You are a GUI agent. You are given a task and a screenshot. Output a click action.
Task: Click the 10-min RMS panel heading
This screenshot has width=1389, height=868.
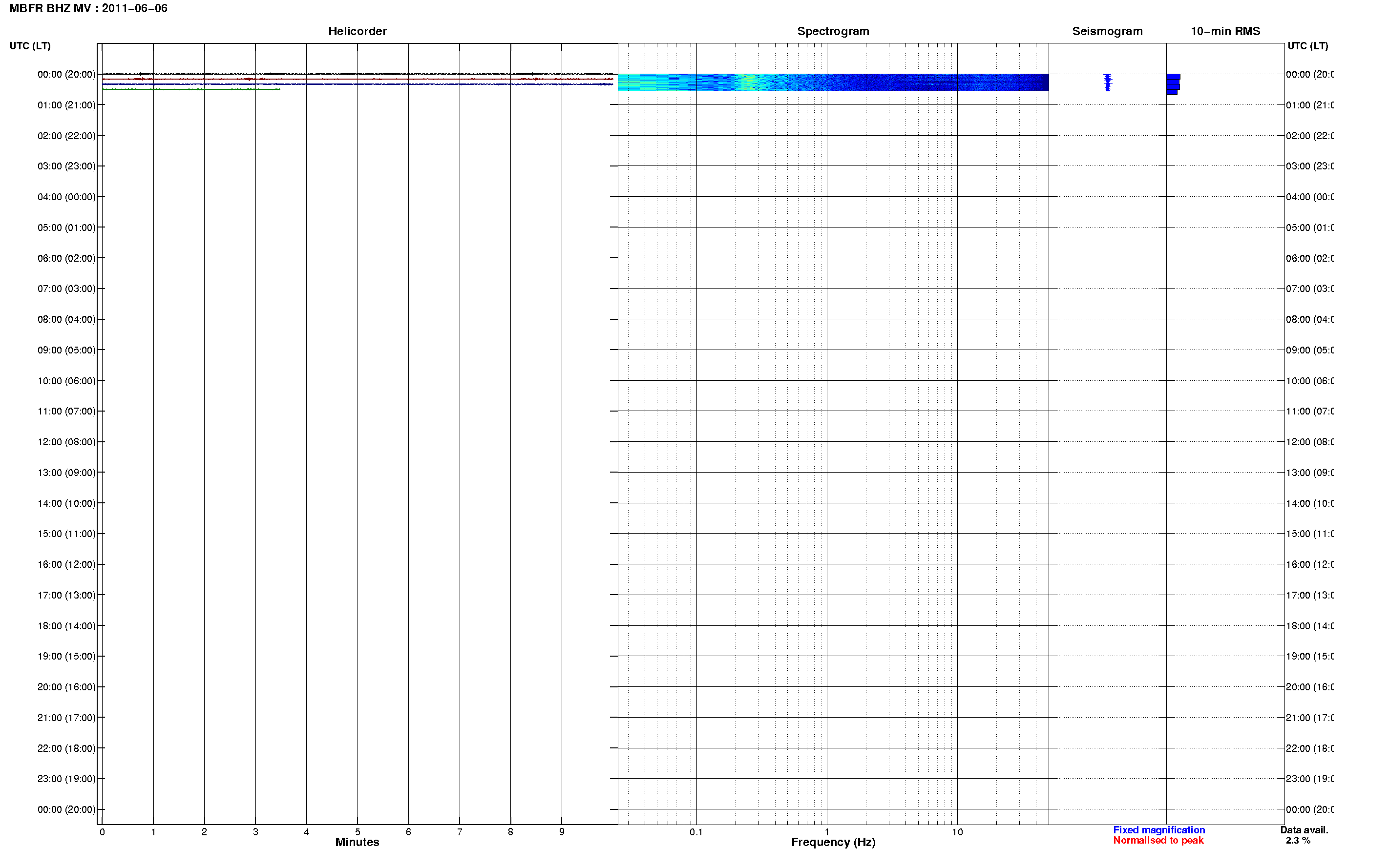tap(1225, 32)
